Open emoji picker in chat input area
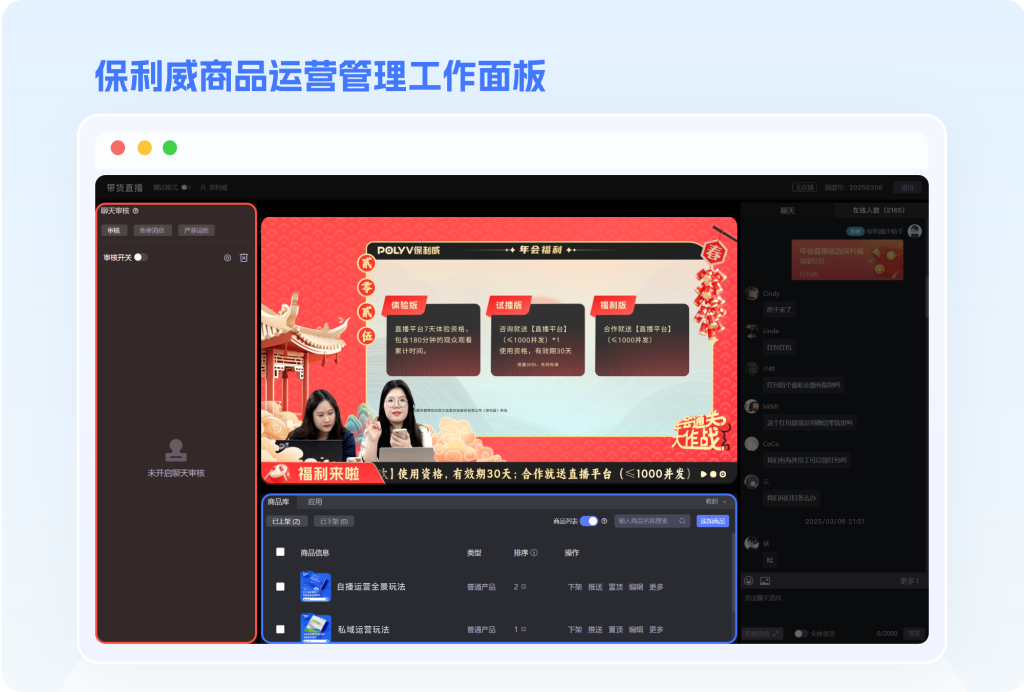This screenshot has height=692, width=1024. click(748, 580)
